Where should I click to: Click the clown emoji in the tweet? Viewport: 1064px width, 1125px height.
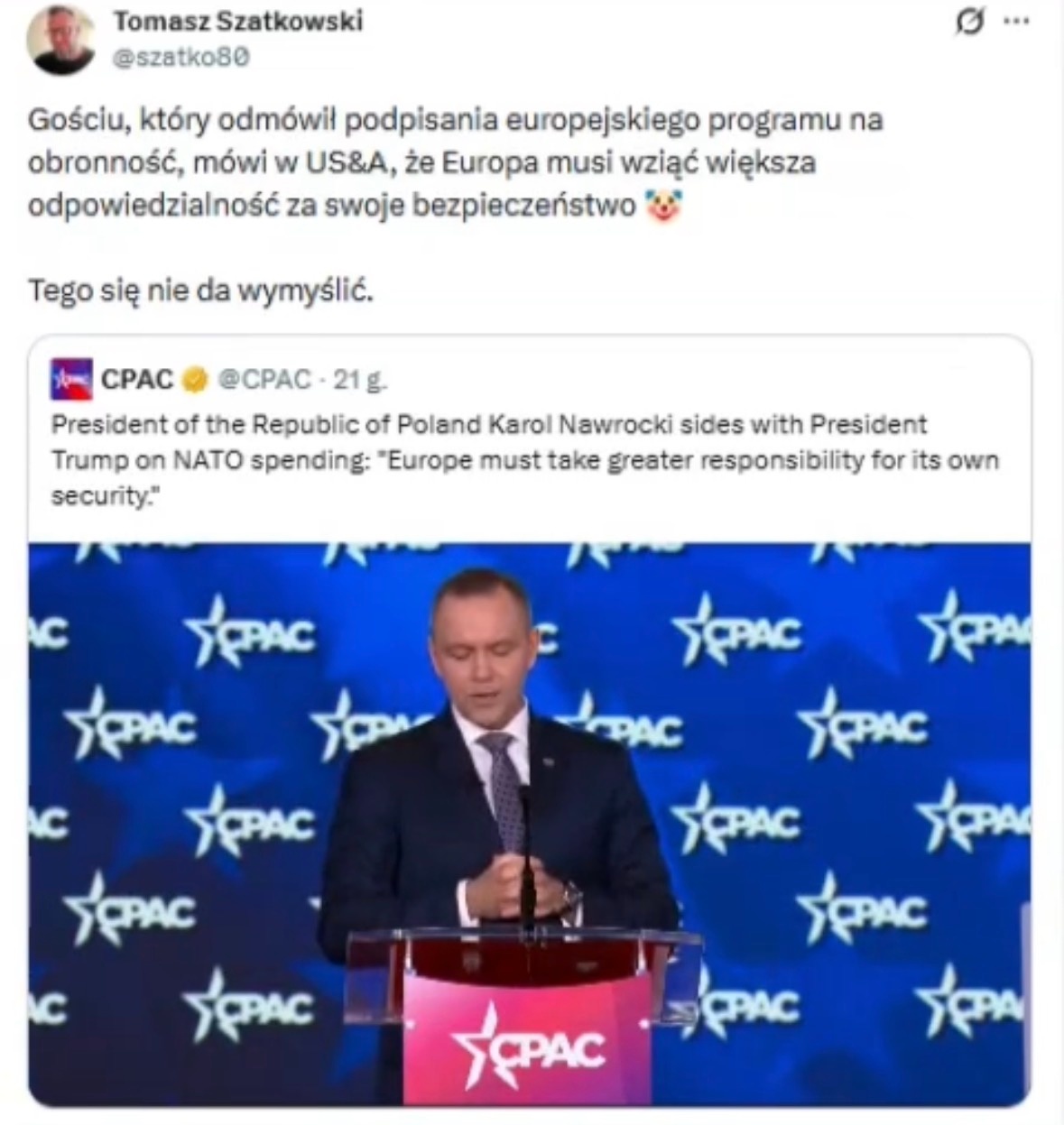pos(663,206)
